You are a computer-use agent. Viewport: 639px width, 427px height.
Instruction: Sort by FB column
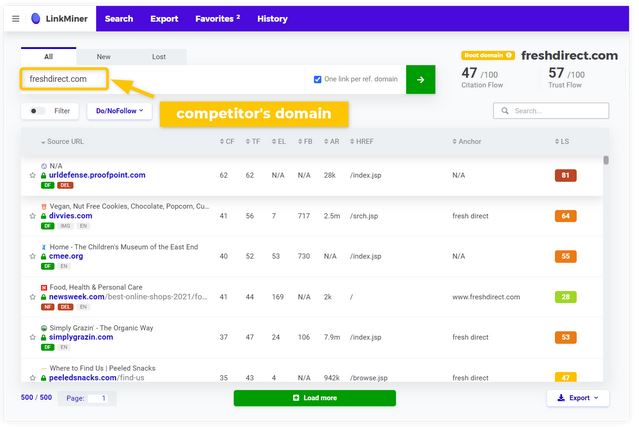pyautogui.click(x=305, y=141)
